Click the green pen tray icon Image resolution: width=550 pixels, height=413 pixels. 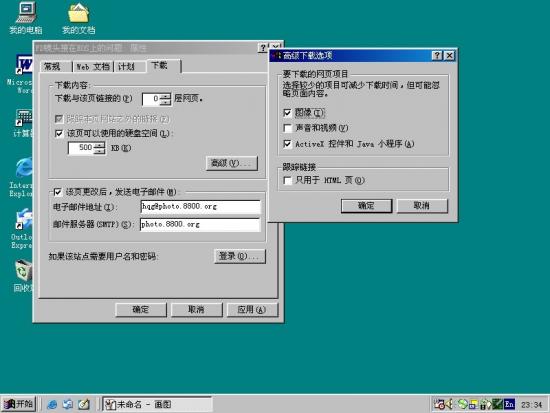point(497,405)
